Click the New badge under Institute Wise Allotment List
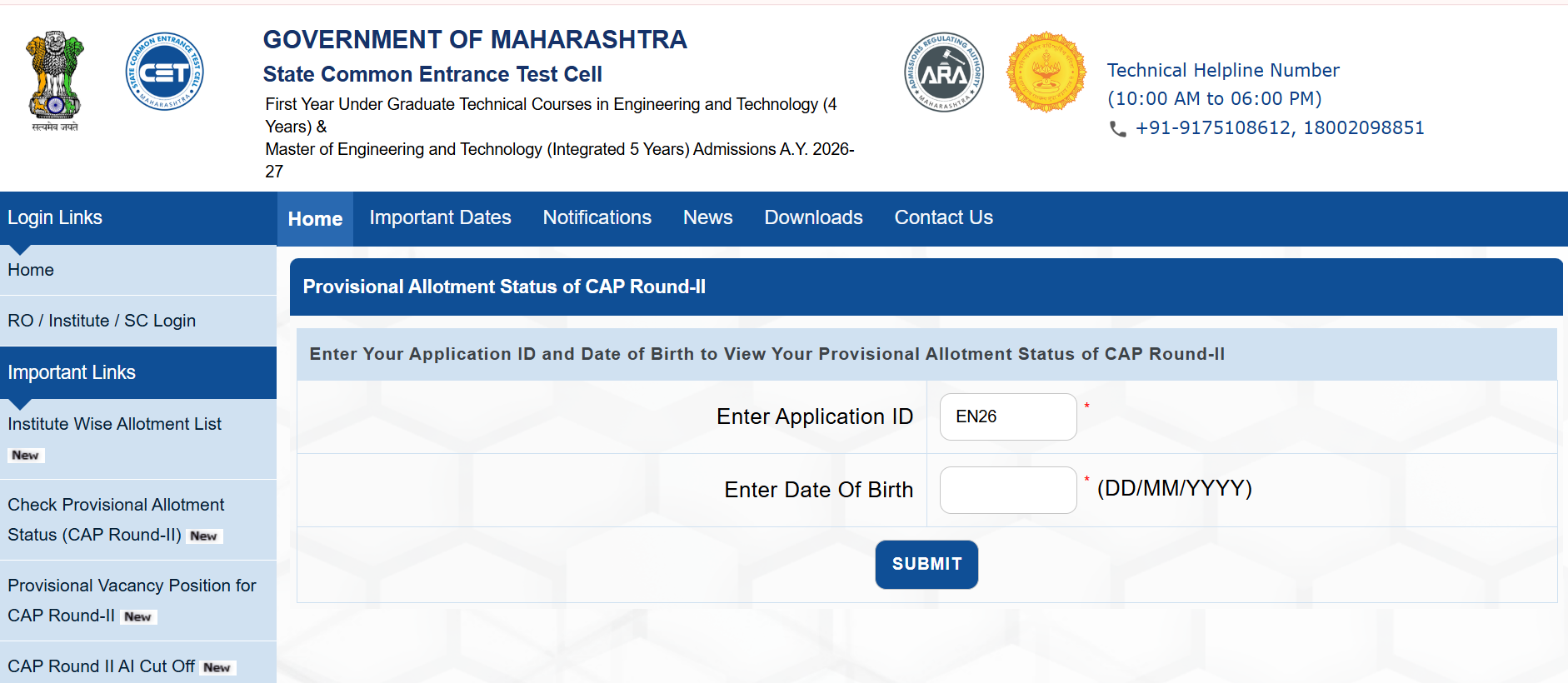This screenshot has height=683, width=1568. coord(26,456)
